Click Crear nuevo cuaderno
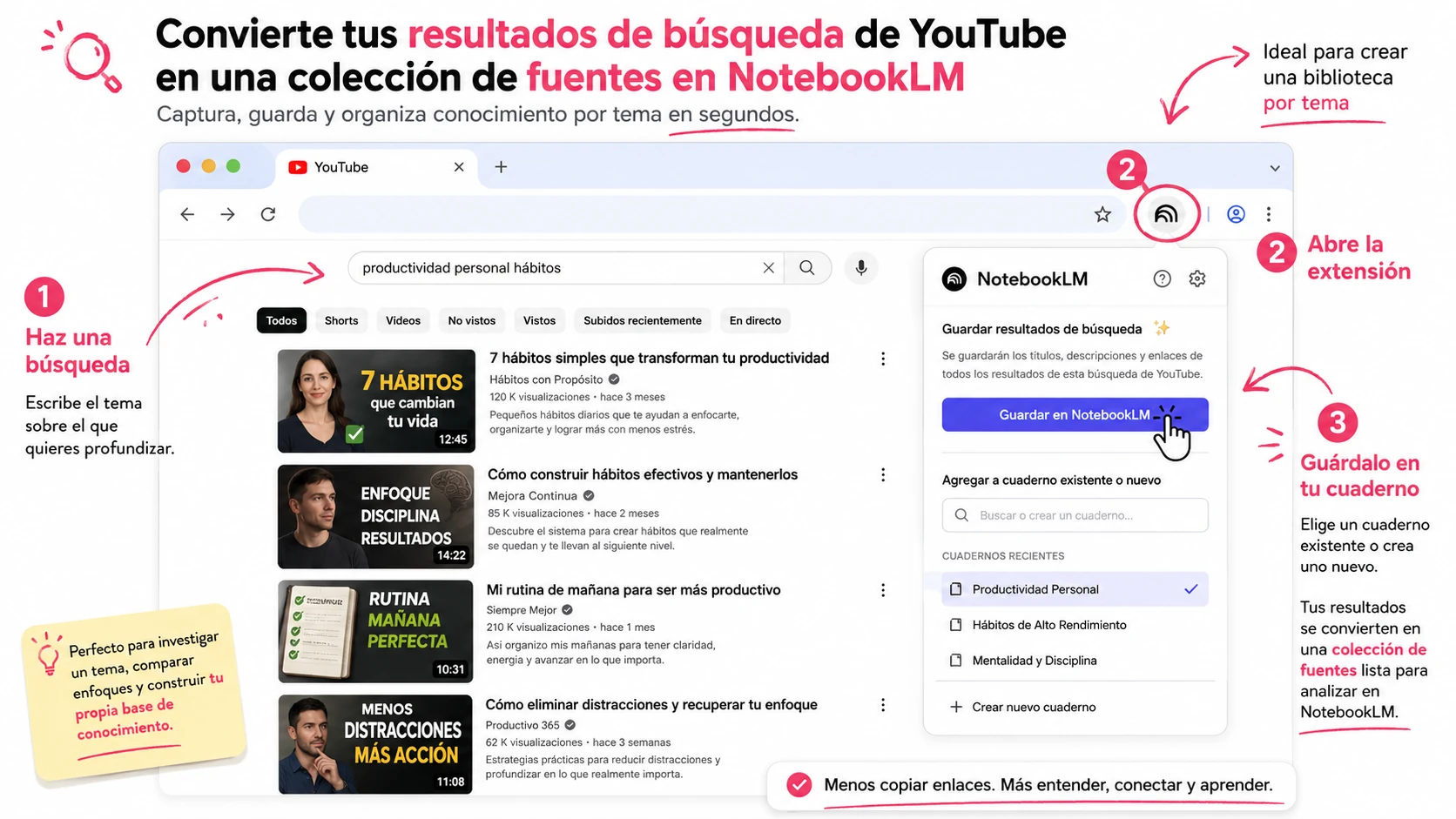Screen dimensions: 1456x819 (1034, 707)
